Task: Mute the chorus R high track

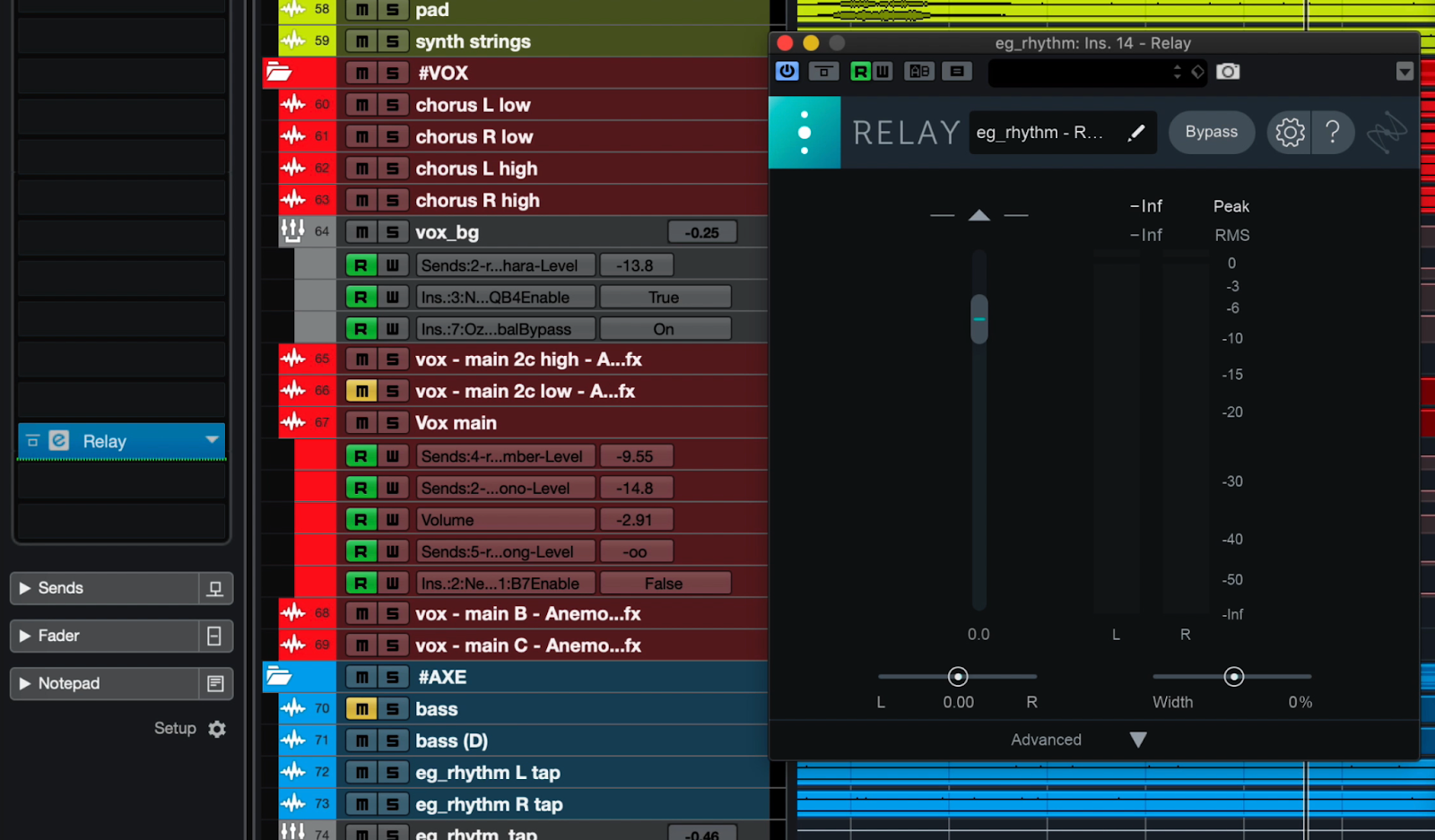Action: pos(361,201)
